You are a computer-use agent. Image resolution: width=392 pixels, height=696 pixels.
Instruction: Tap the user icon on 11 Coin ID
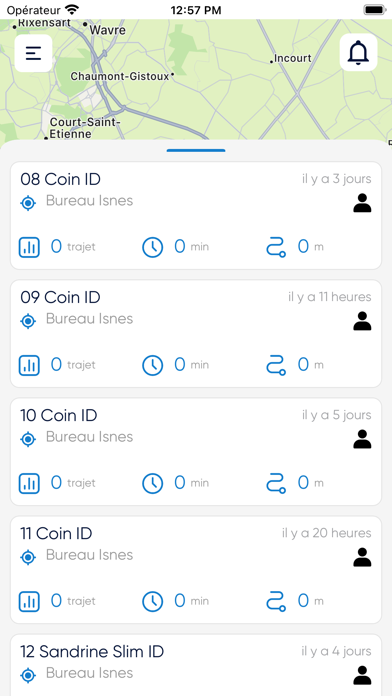(362, 557)
